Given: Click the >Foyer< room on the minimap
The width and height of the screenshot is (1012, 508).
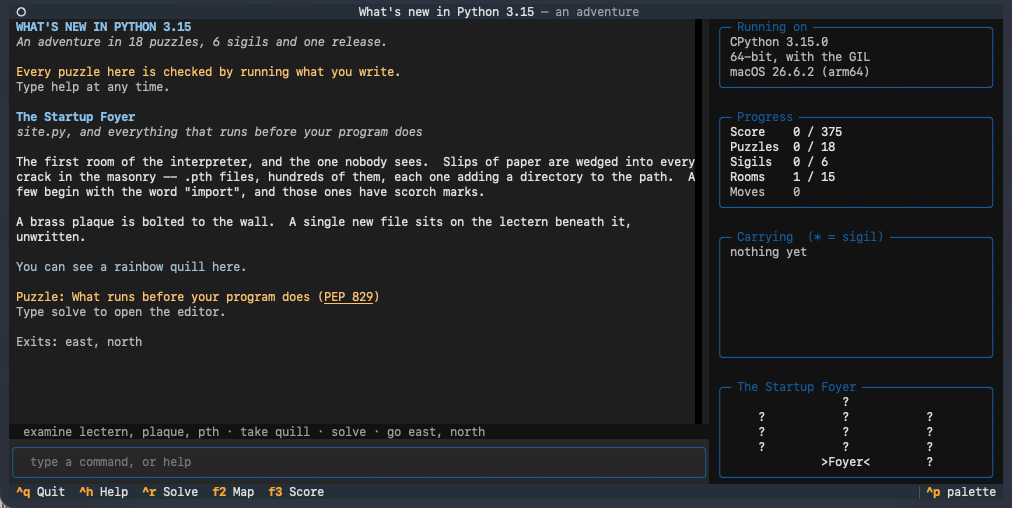Looking at the screenshot, I should (x=845, y=462).
